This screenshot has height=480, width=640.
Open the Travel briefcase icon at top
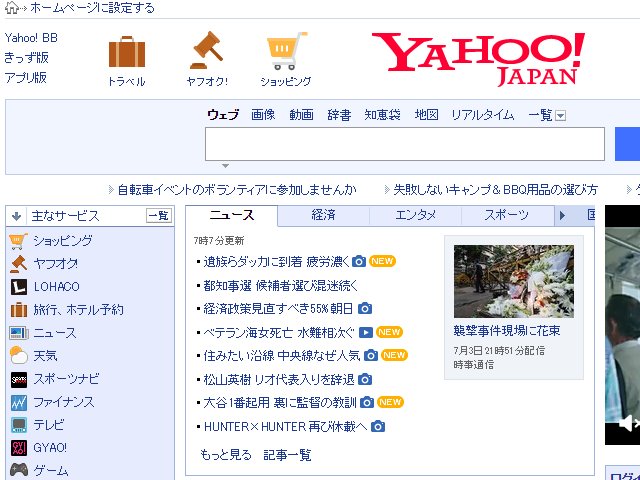[x=127, y=52]
